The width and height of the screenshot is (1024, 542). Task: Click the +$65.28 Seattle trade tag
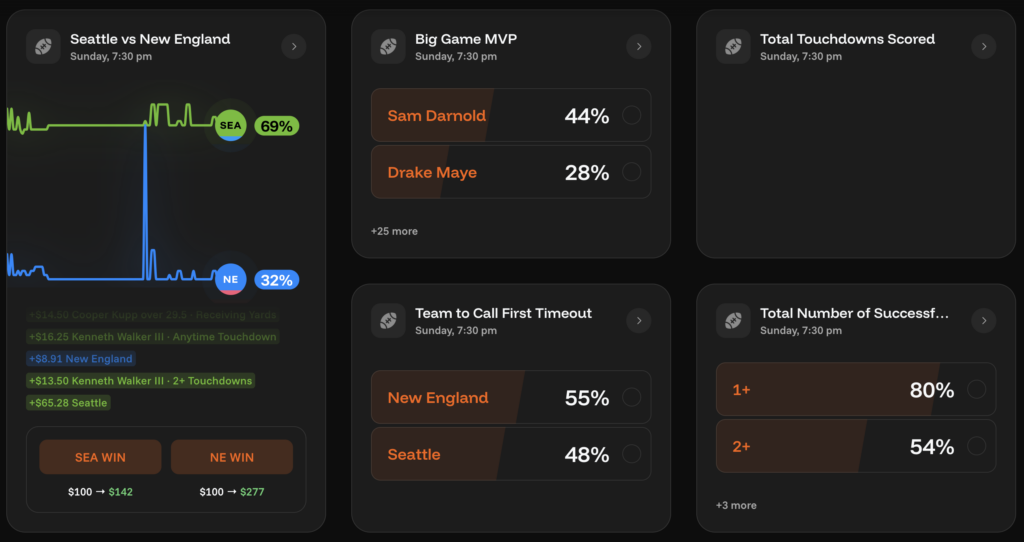68,403
